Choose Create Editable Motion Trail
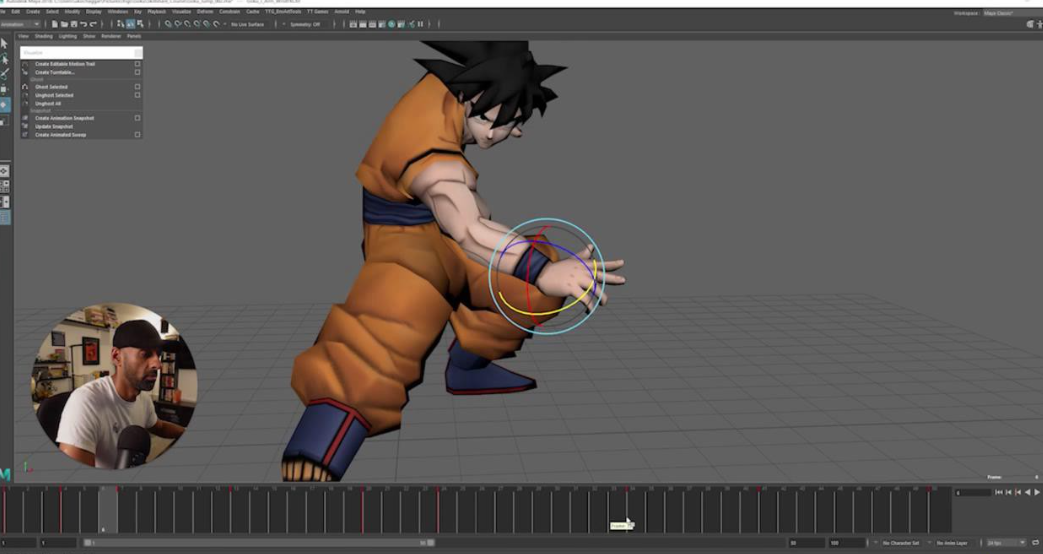Viewport: 1043px width, 554px height. point(65,64)
